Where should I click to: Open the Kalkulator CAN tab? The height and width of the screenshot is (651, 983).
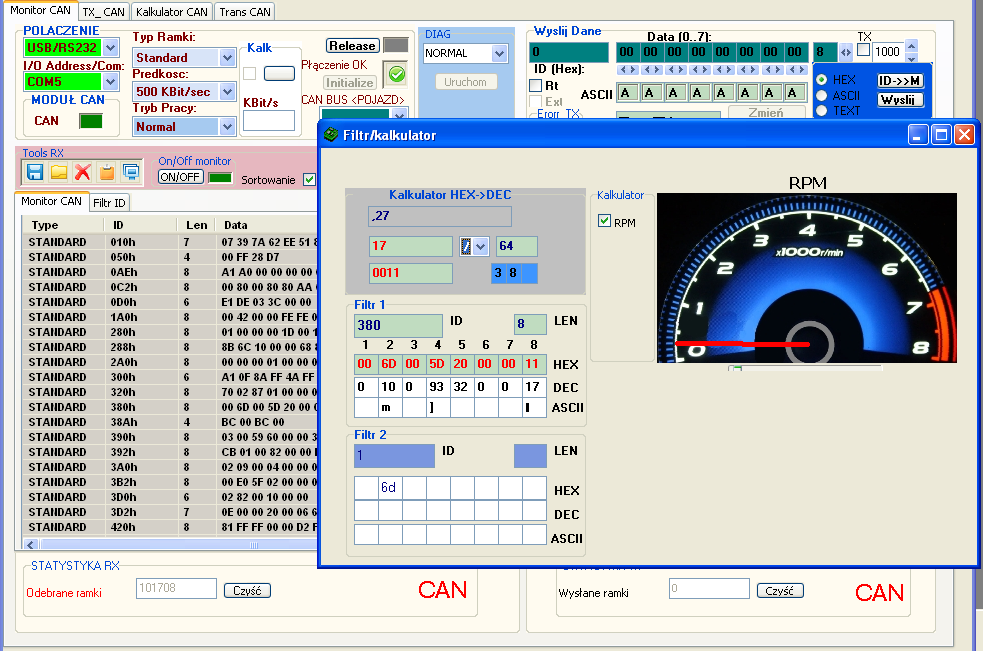172,12
